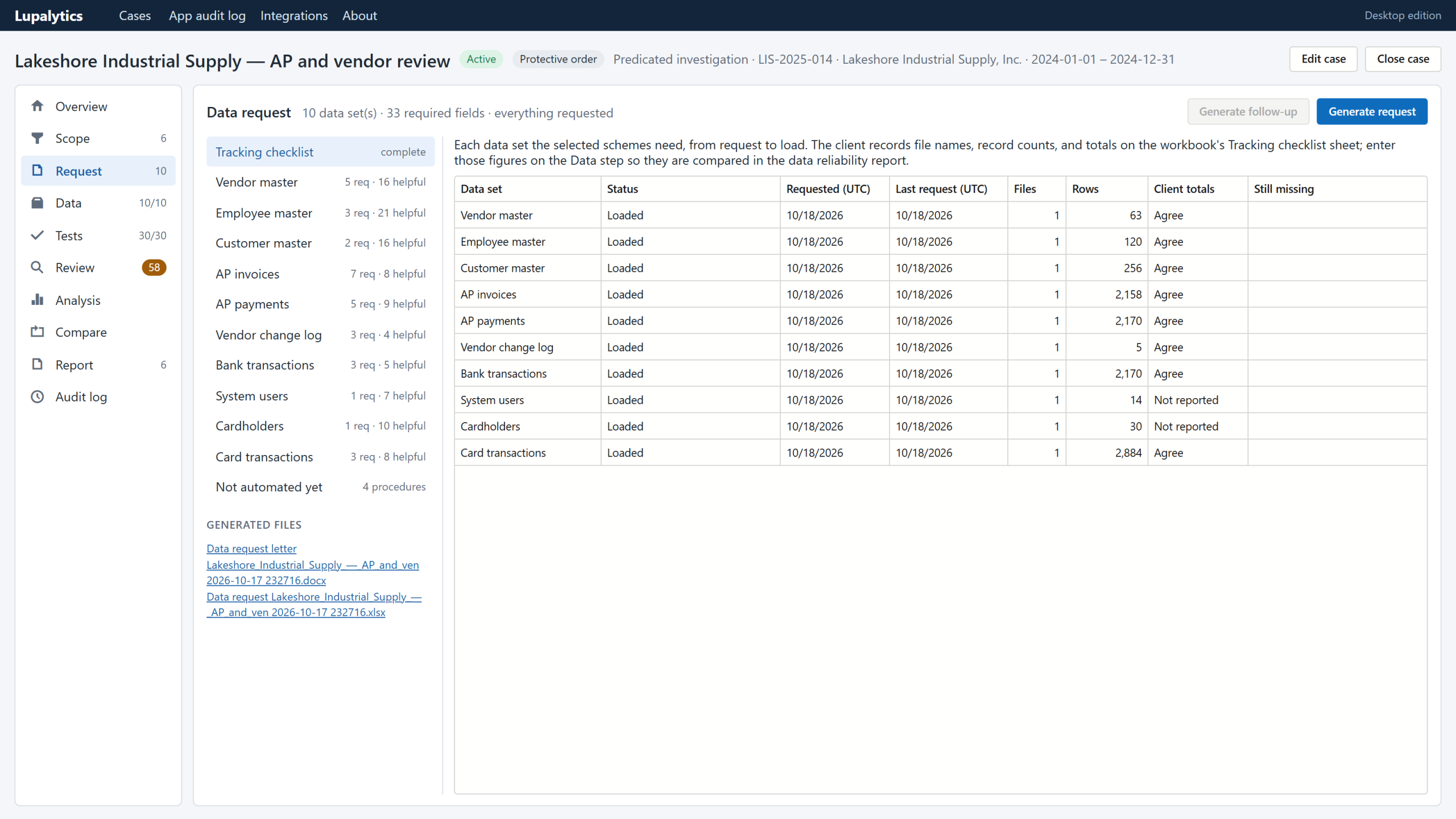Image resolution: width=1456 pixels, height=819 pixels.
Task: Click Close case button
Action: click(x=1403, y=59)
